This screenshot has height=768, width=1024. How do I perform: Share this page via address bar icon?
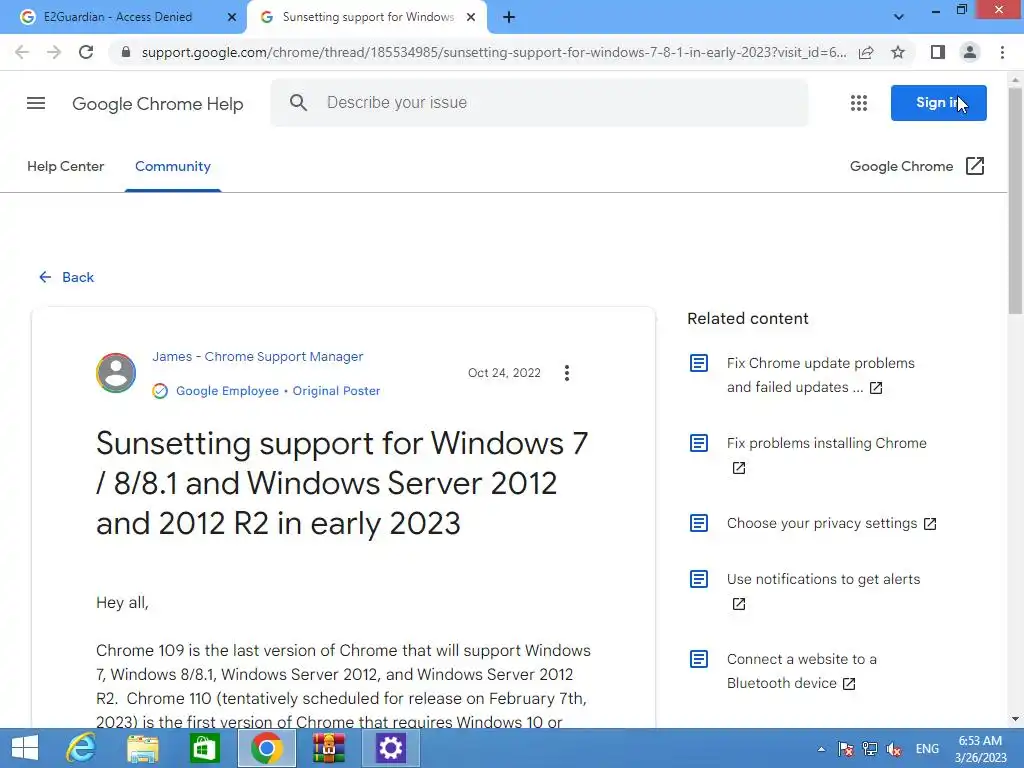[x=866, y=52]
